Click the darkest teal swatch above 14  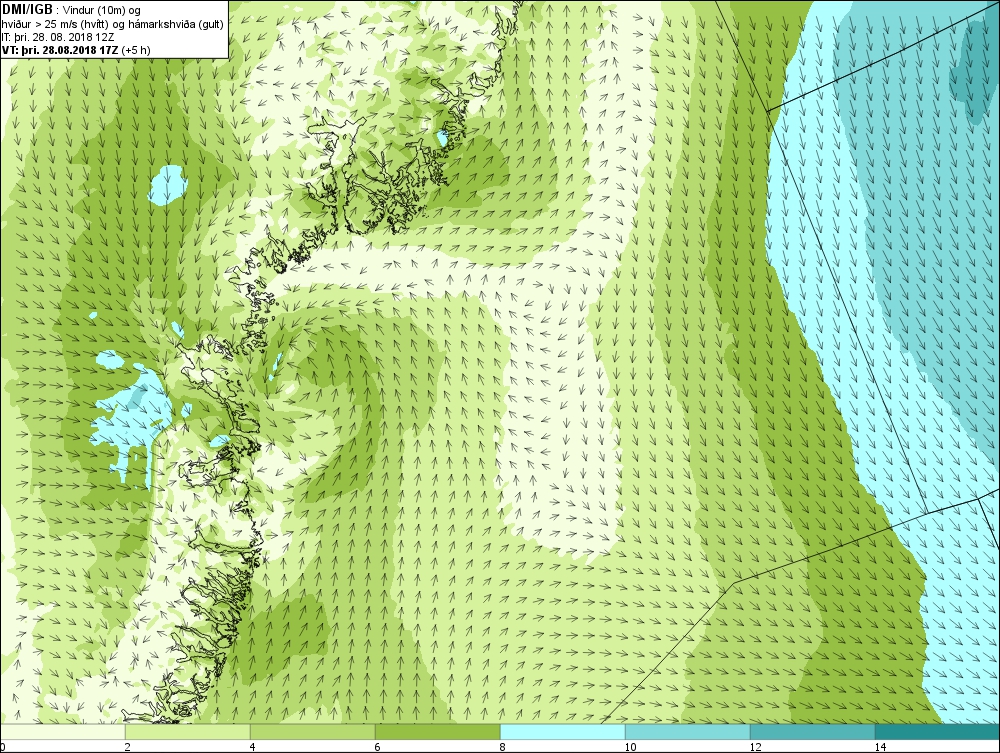point(938,731)
